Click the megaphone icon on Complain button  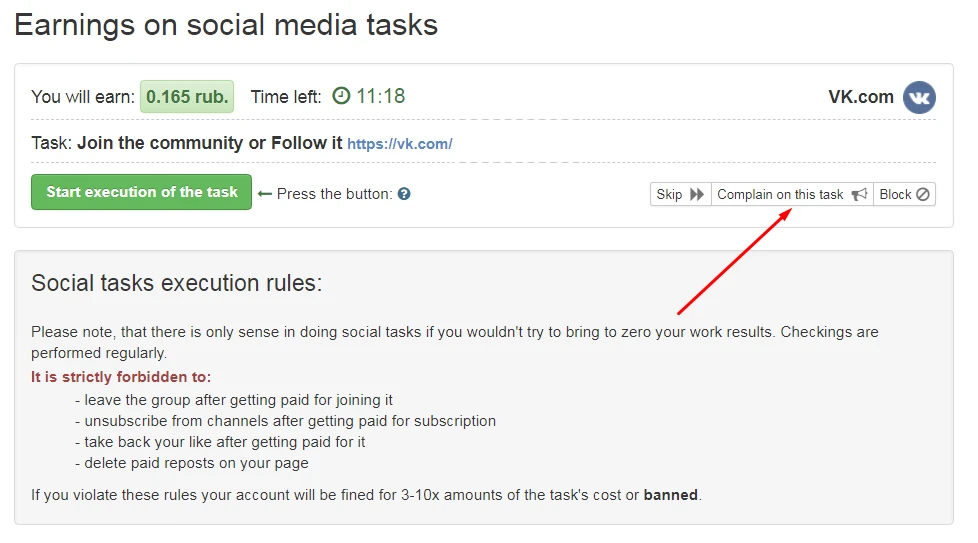pyautogui.click(x=859, y=194)
